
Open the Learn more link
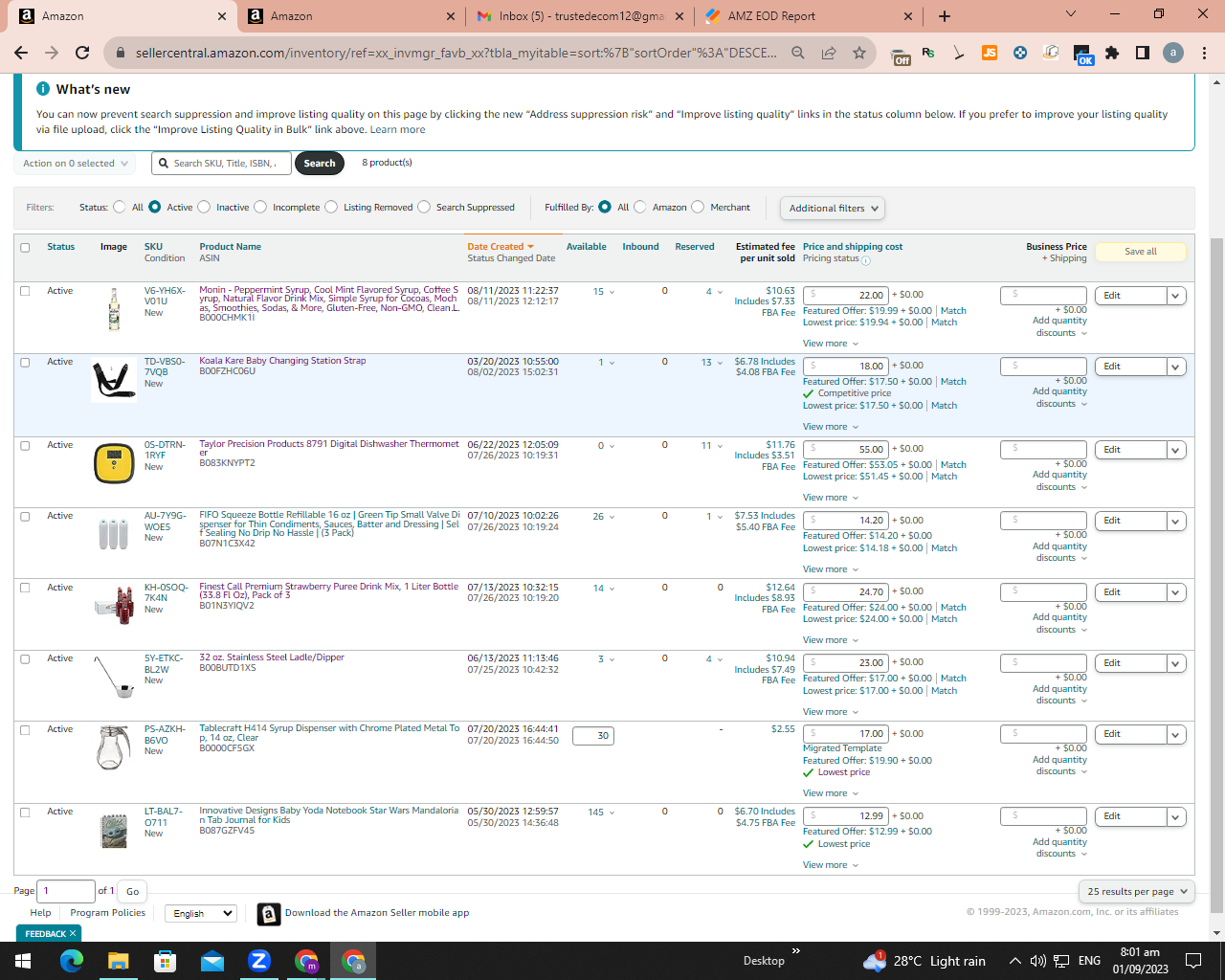click(x=397, y=129)
